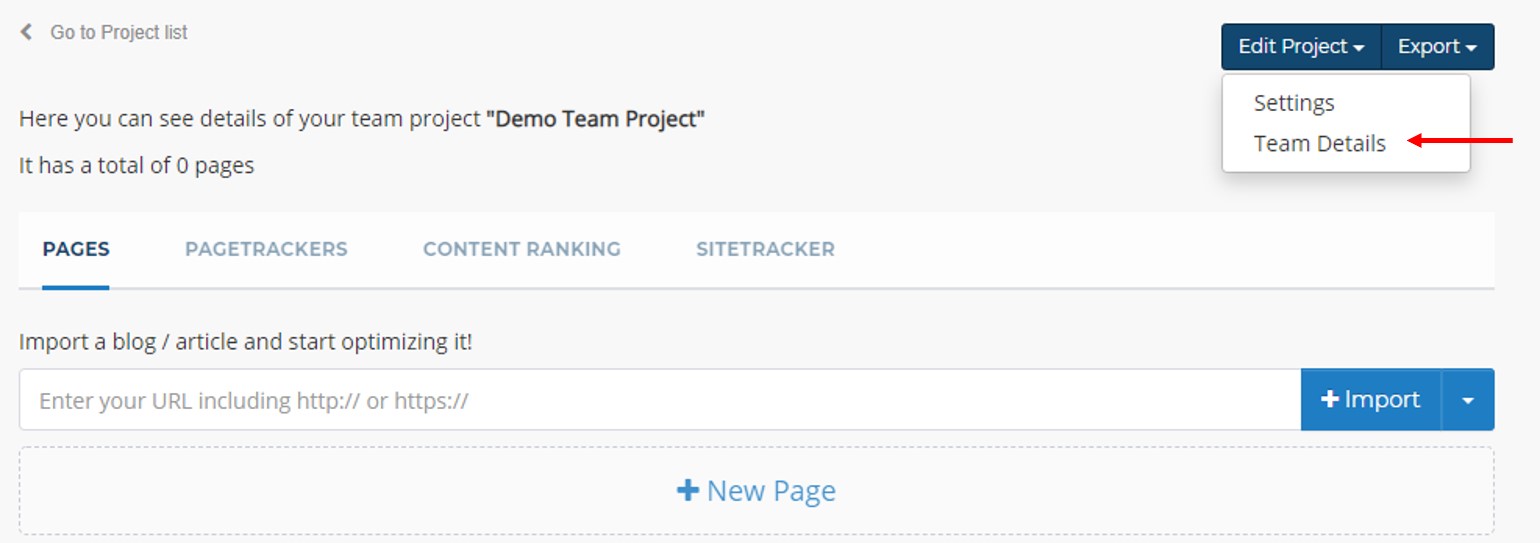The height and width of the screenshot is (543, 1540).
Task: Click the back chevron icon
Action: 26,32
